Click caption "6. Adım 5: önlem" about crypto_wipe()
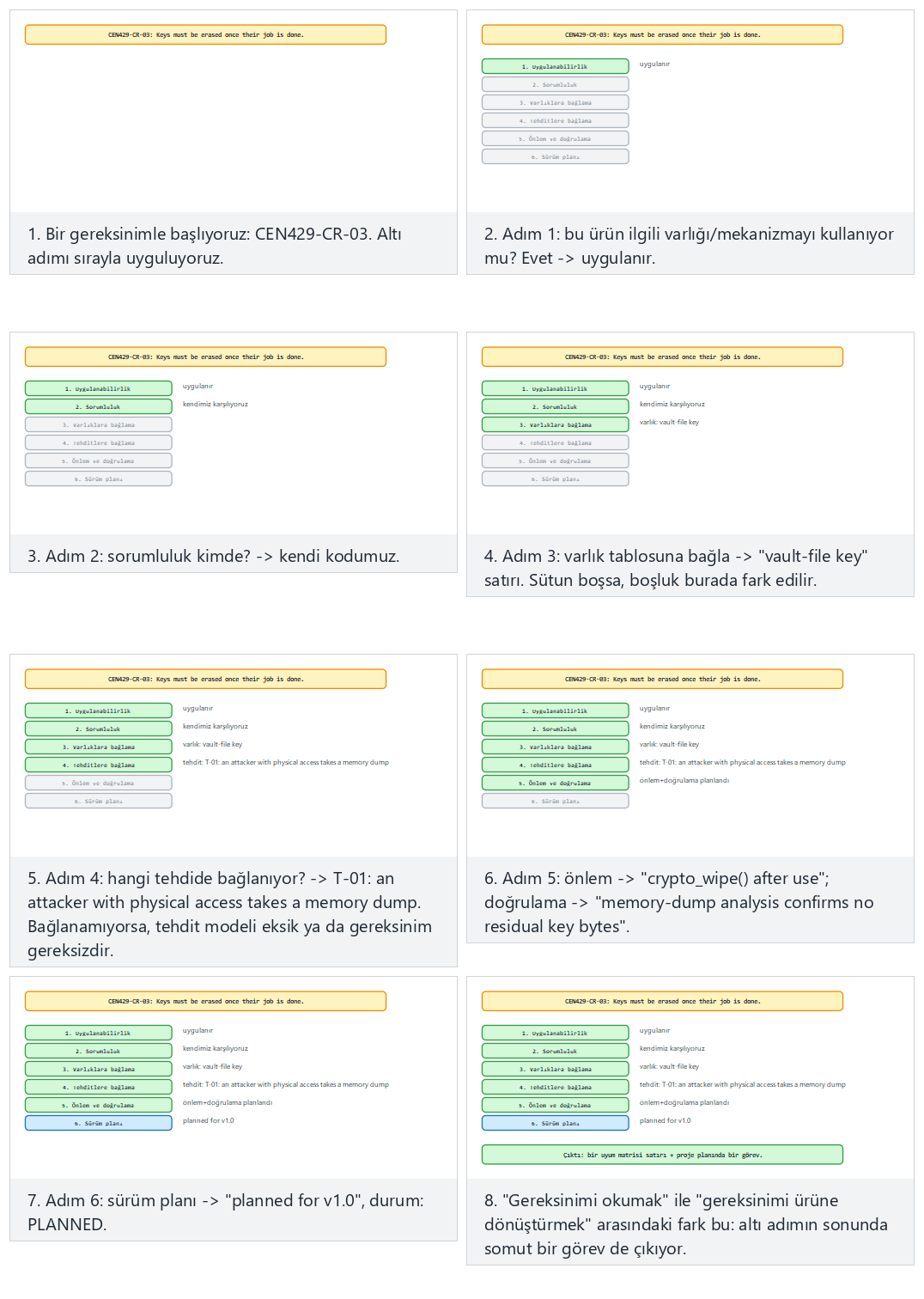Image resolution: width=924 pixels, height=1299 pixels. click(678, 902)
